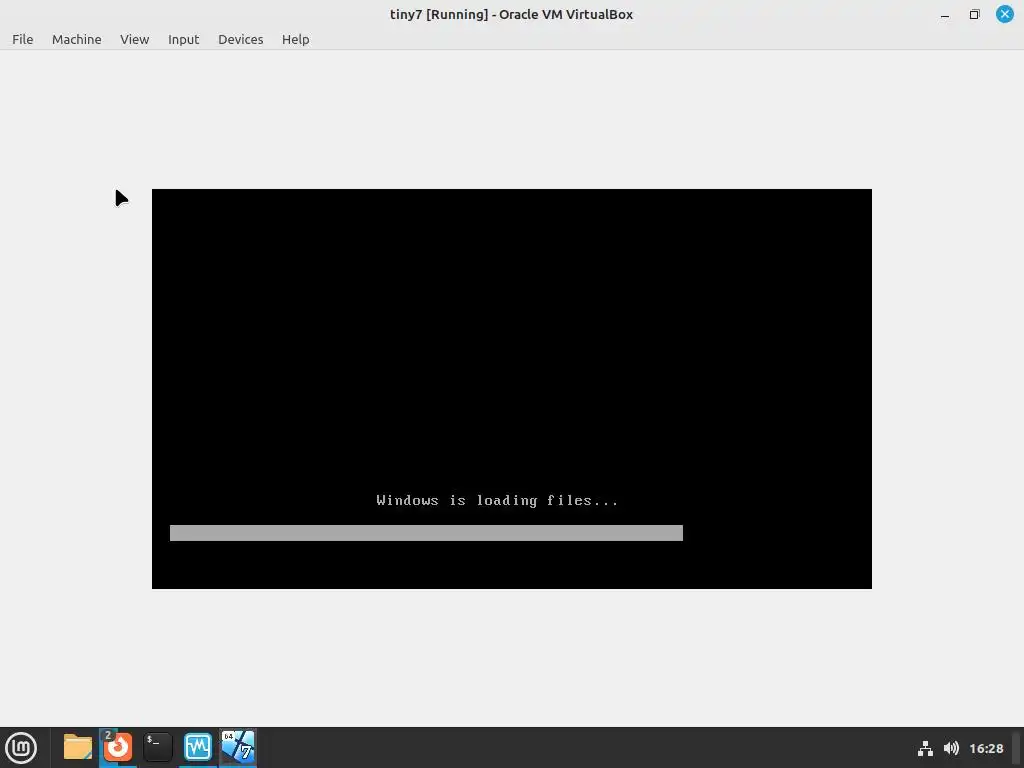1024x768 pixels.
Task: Select the VirtualBox tiny7 taskbar icon
Action: [x=238, y=747]
